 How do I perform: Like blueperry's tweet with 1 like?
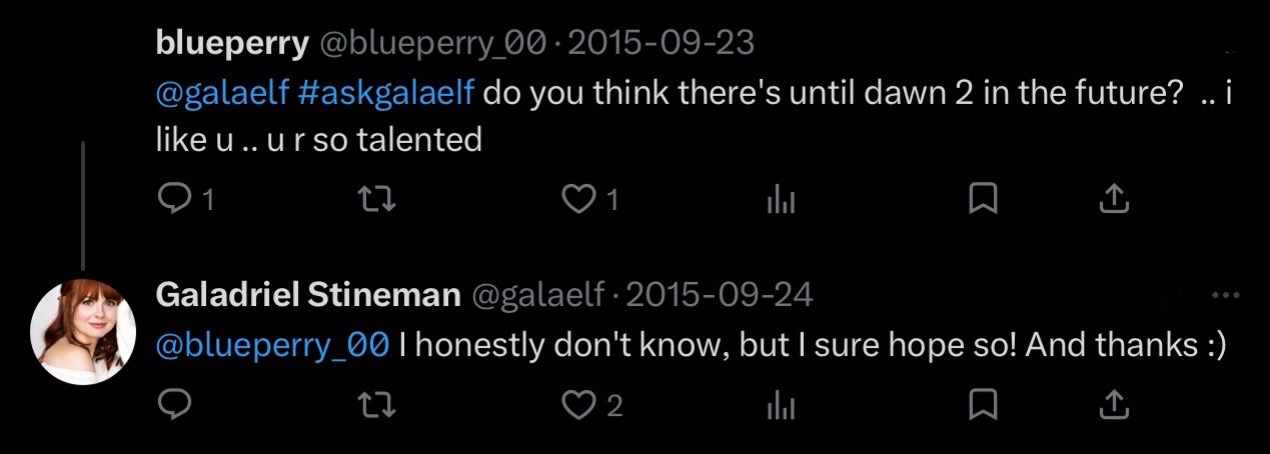[577, 201]
